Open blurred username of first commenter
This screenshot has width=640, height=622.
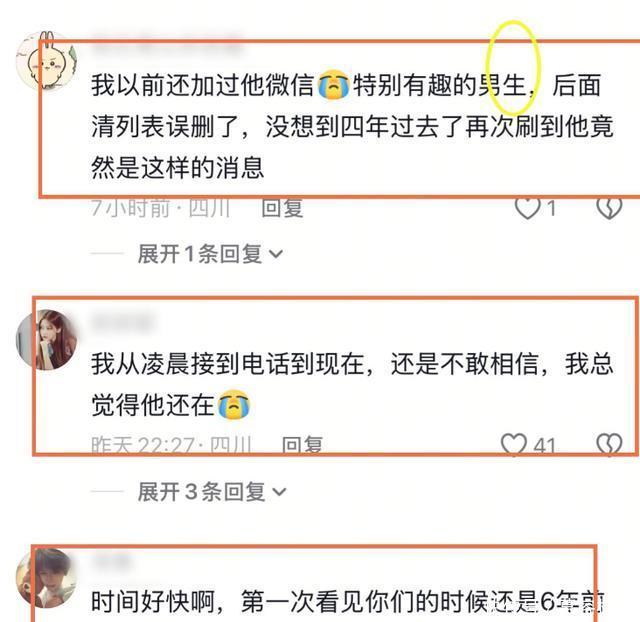pos(167,45)
